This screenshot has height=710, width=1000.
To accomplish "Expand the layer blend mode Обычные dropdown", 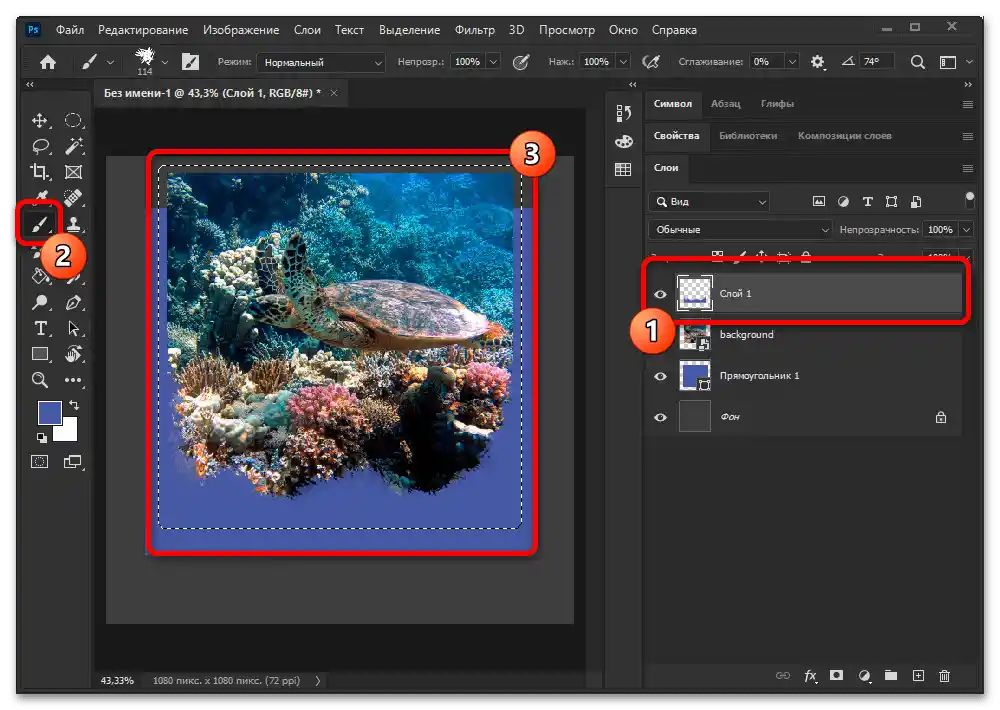I will pos(741,230).
